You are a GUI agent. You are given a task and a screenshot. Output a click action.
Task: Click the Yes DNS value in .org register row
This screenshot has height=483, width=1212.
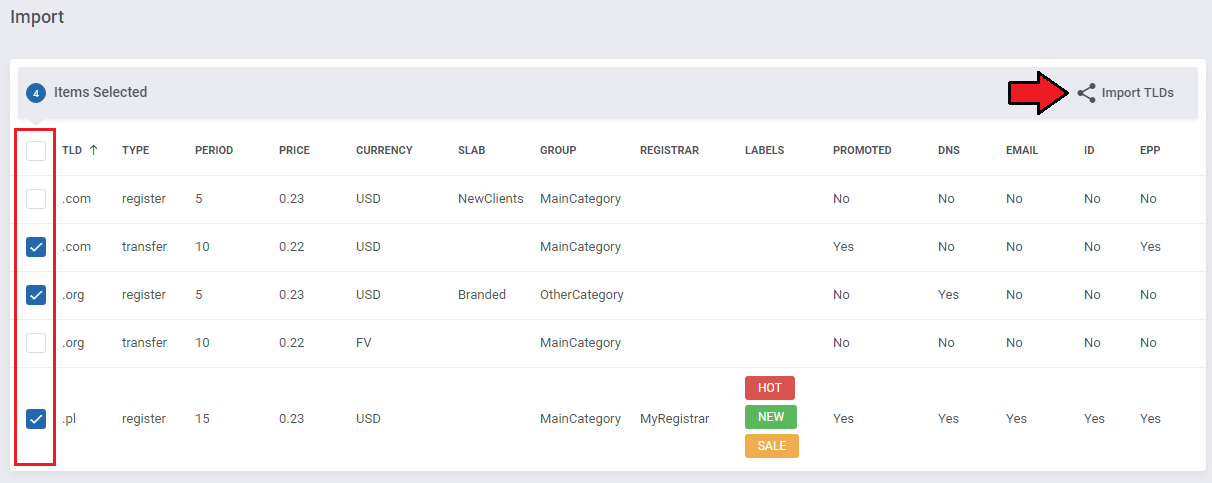pos(949,295)
